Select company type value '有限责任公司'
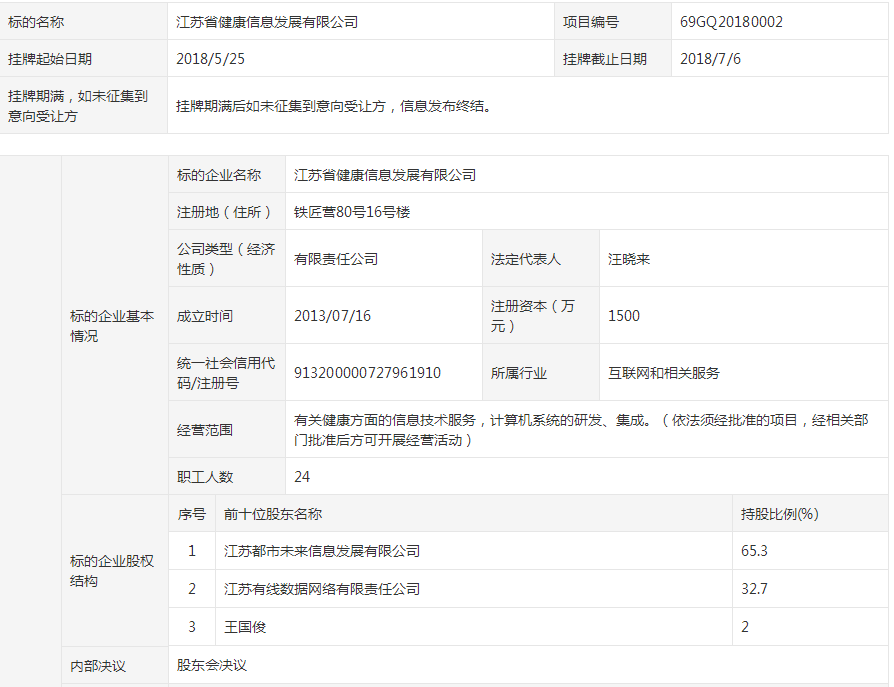Image resolution: width=894 pixels, height=687 pixels. tap(336, 259)
